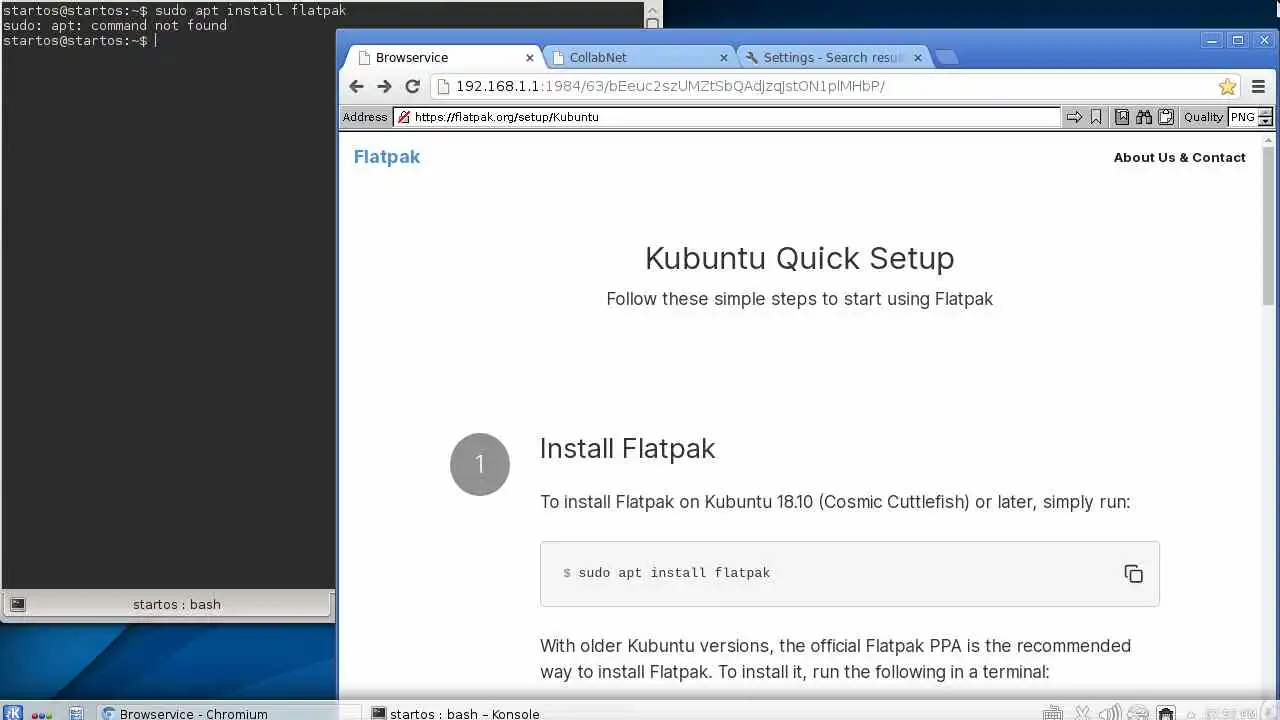The height and width of the screenshot is (720, 1280).
Task: Click the binoculars find icon
Action: (1144, 117)
